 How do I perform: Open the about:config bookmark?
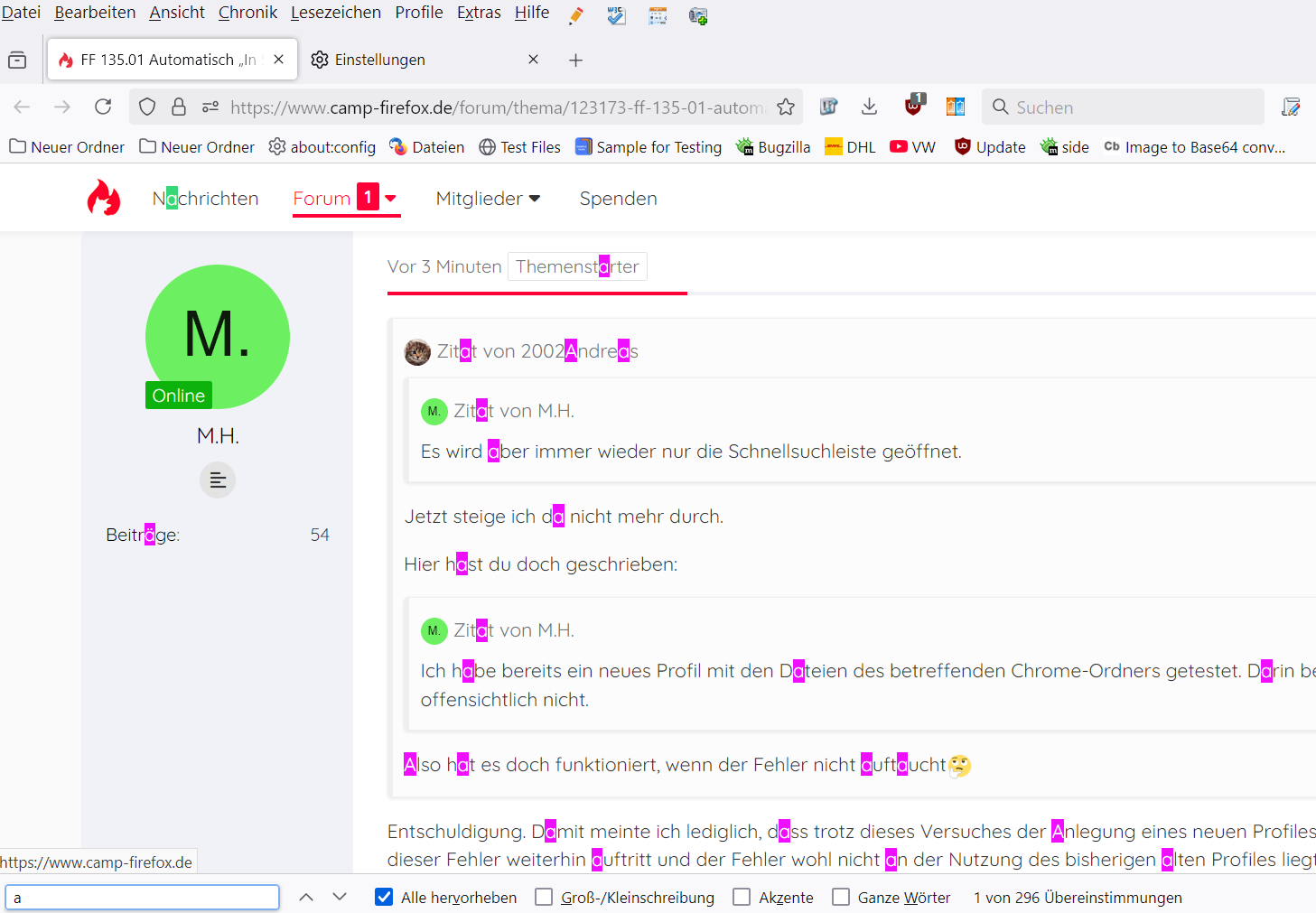tap(322, 146)
